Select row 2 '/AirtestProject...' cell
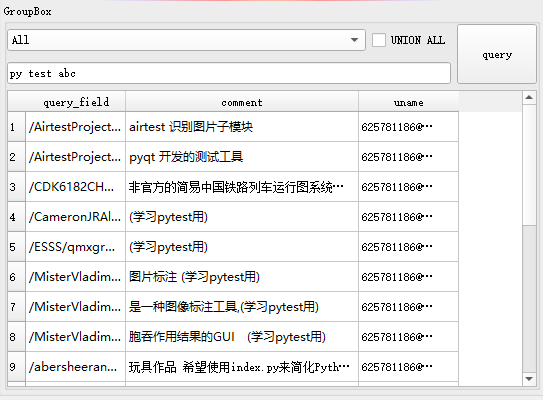The height and width of the screenshot is (400, 543). coord(75,157)
